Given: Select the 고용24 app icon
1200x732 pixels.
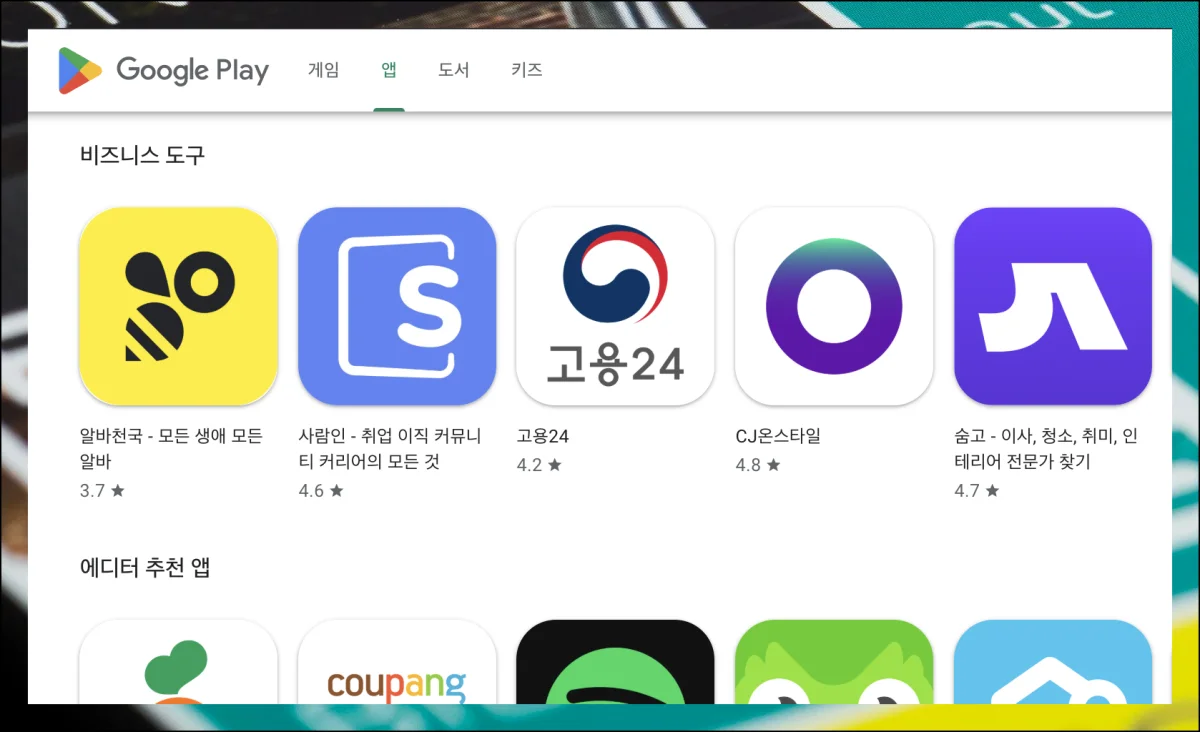Looking at the screenshot, I should tap(615, 306).
